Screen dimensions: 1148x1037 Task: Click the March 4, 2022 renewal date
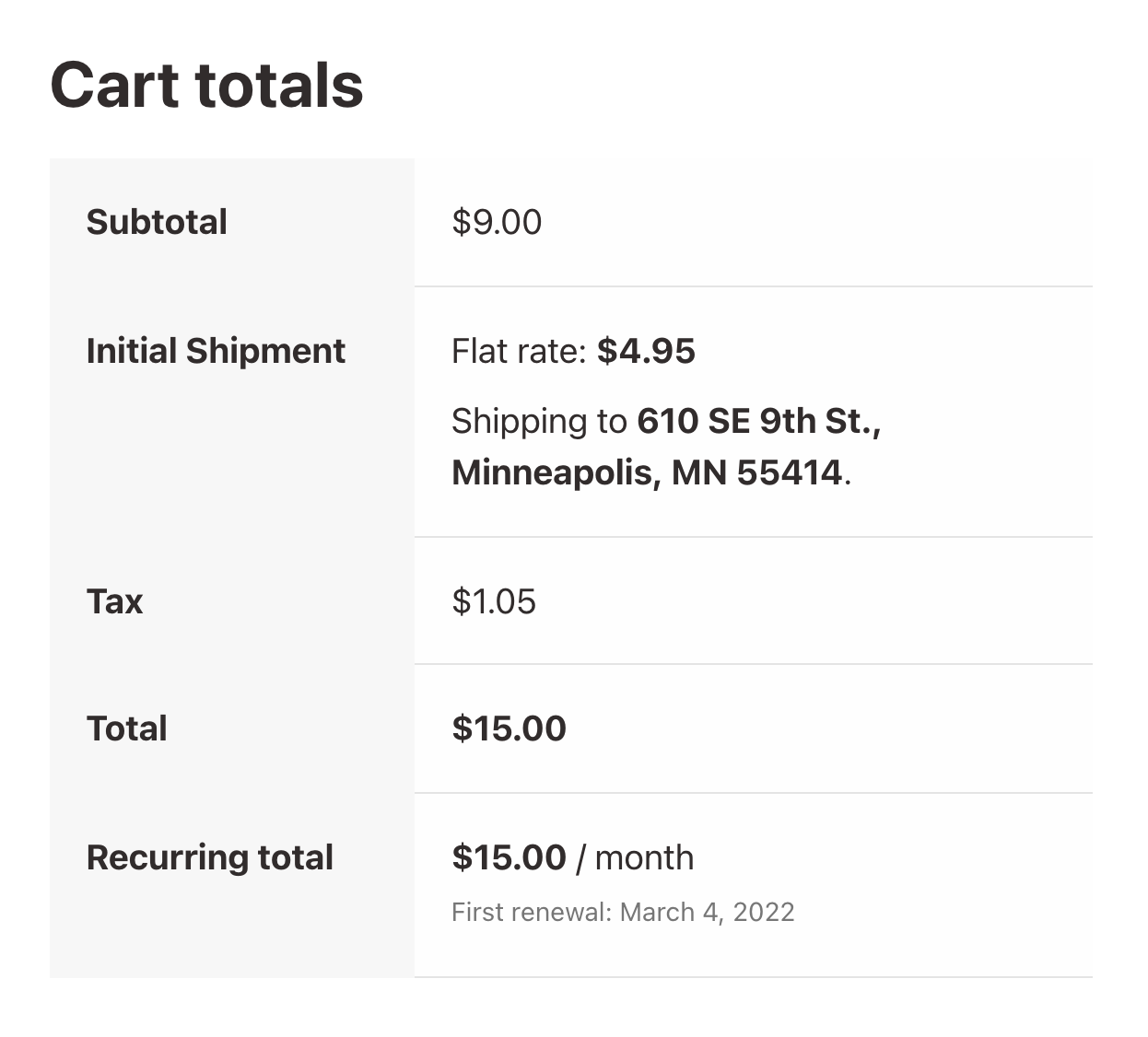(x=708, y=912)
